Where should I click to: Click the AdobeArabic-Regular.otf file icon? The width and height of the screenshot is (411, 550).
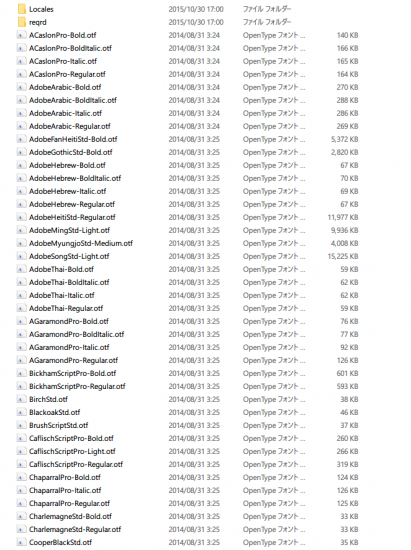click(21, 126)
